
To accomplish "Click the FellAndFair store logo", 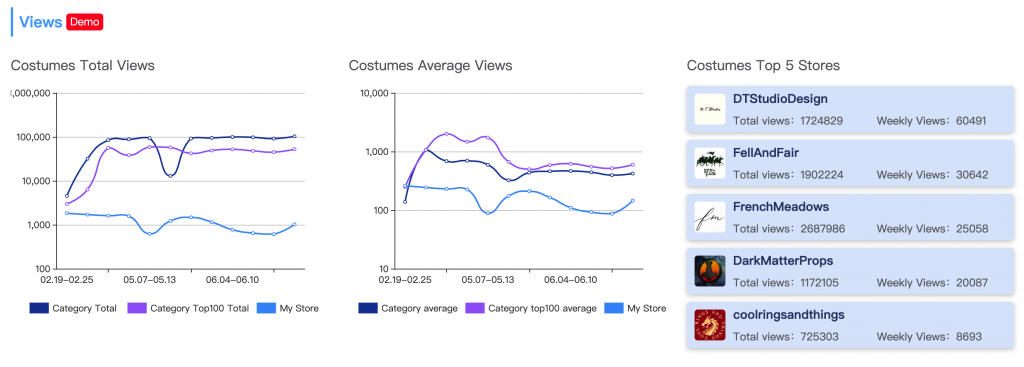I will coord(710,163).
